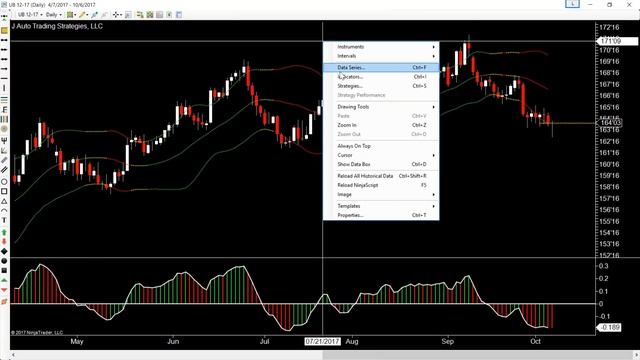Click the 164'03 current price marker

tap(609, 122)
